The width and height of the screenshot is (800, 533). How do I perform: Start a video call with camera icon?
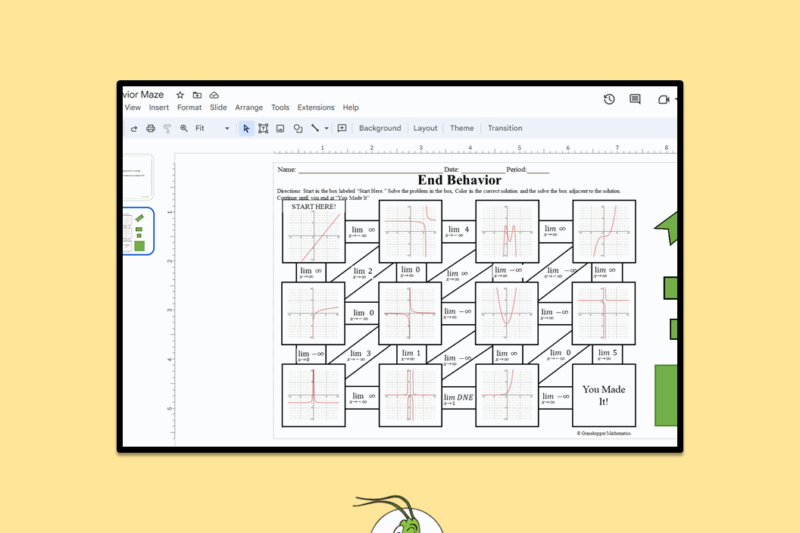663,99
